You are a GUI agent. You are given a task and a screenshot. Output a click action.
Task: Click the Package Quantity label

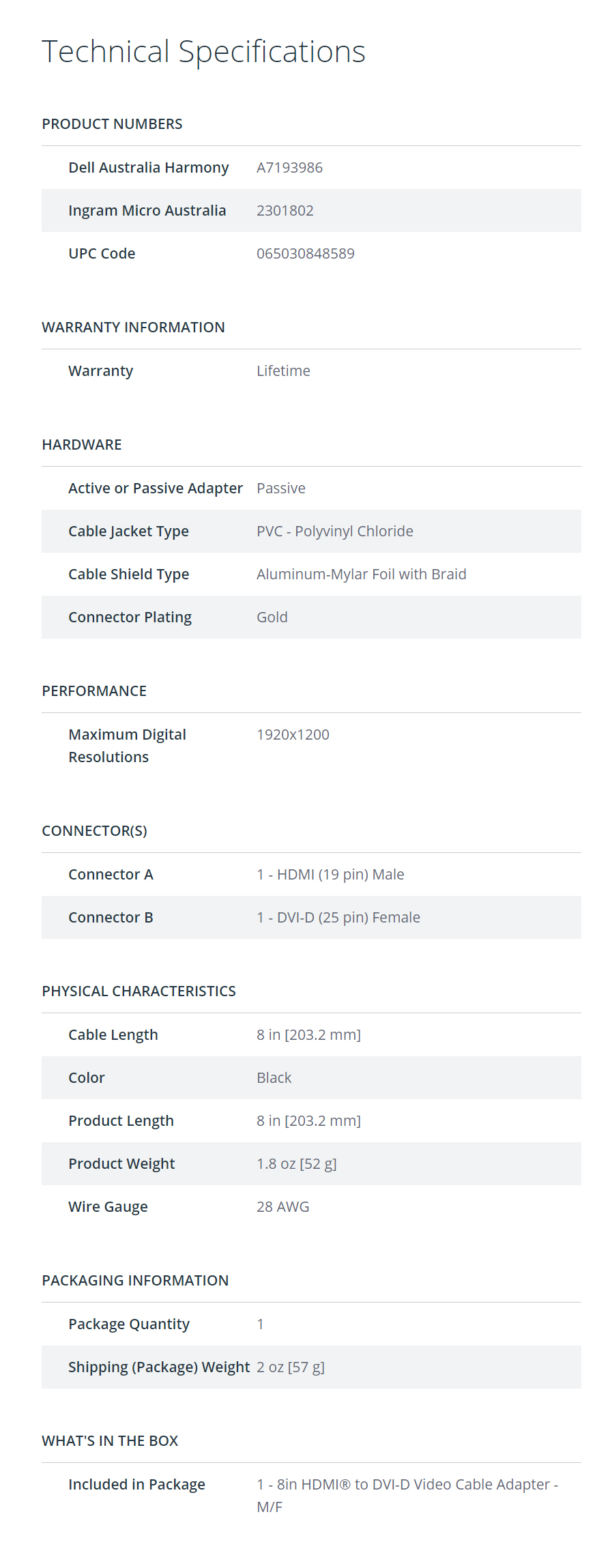[x=129, y=1324]
